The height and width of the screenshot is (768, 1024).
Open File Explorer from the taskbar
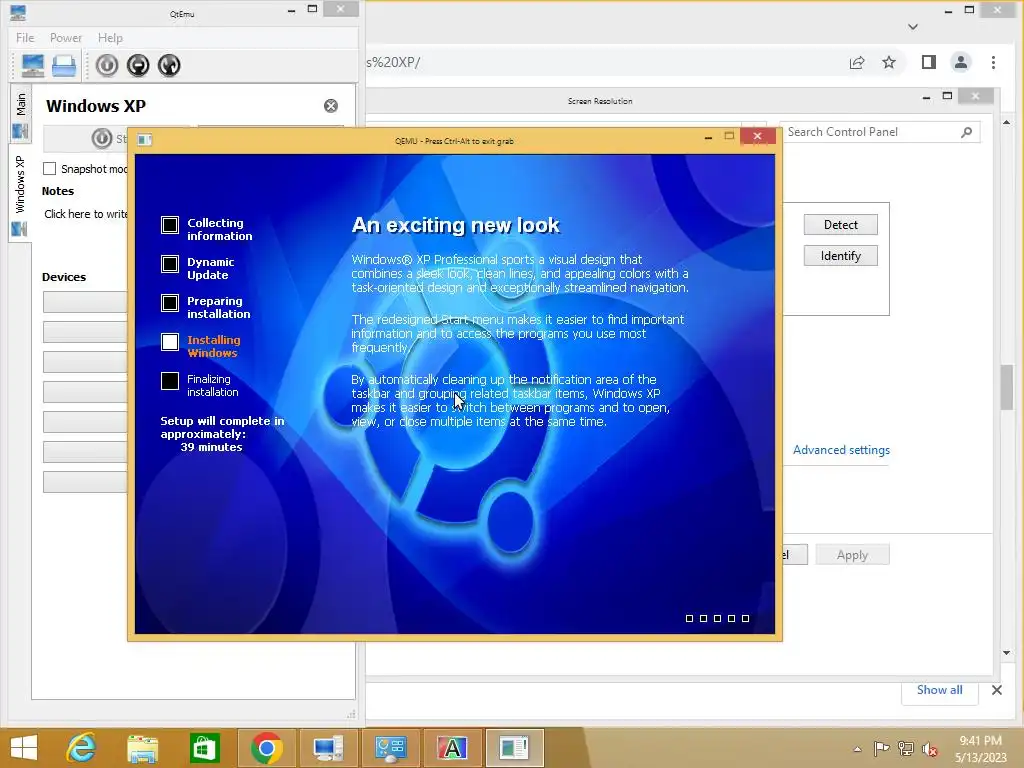click(142, 749)
